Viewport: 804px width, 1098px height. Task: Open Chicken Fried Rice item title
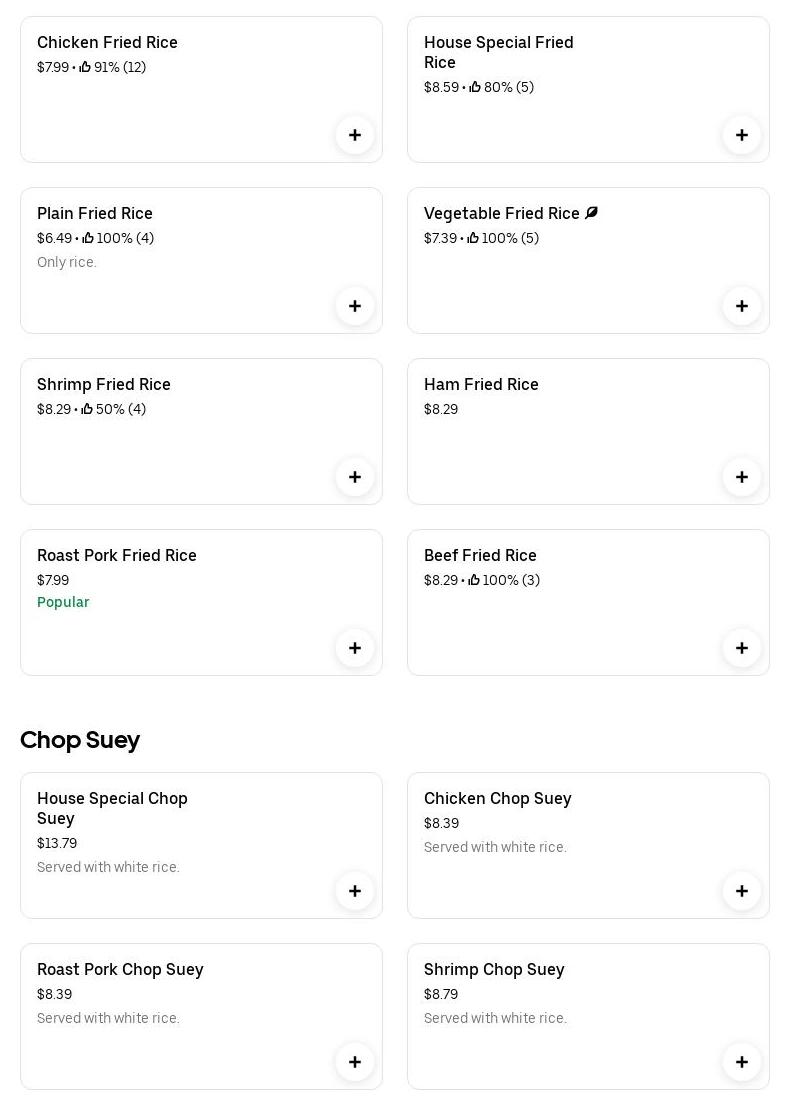(x=107, y=43)
